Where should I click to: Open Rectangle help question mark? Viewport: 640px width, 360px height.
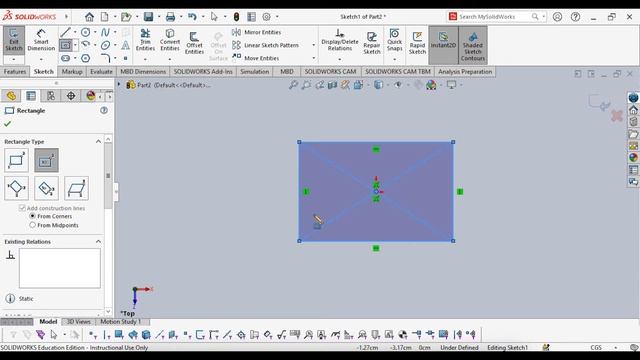point(104,111)
